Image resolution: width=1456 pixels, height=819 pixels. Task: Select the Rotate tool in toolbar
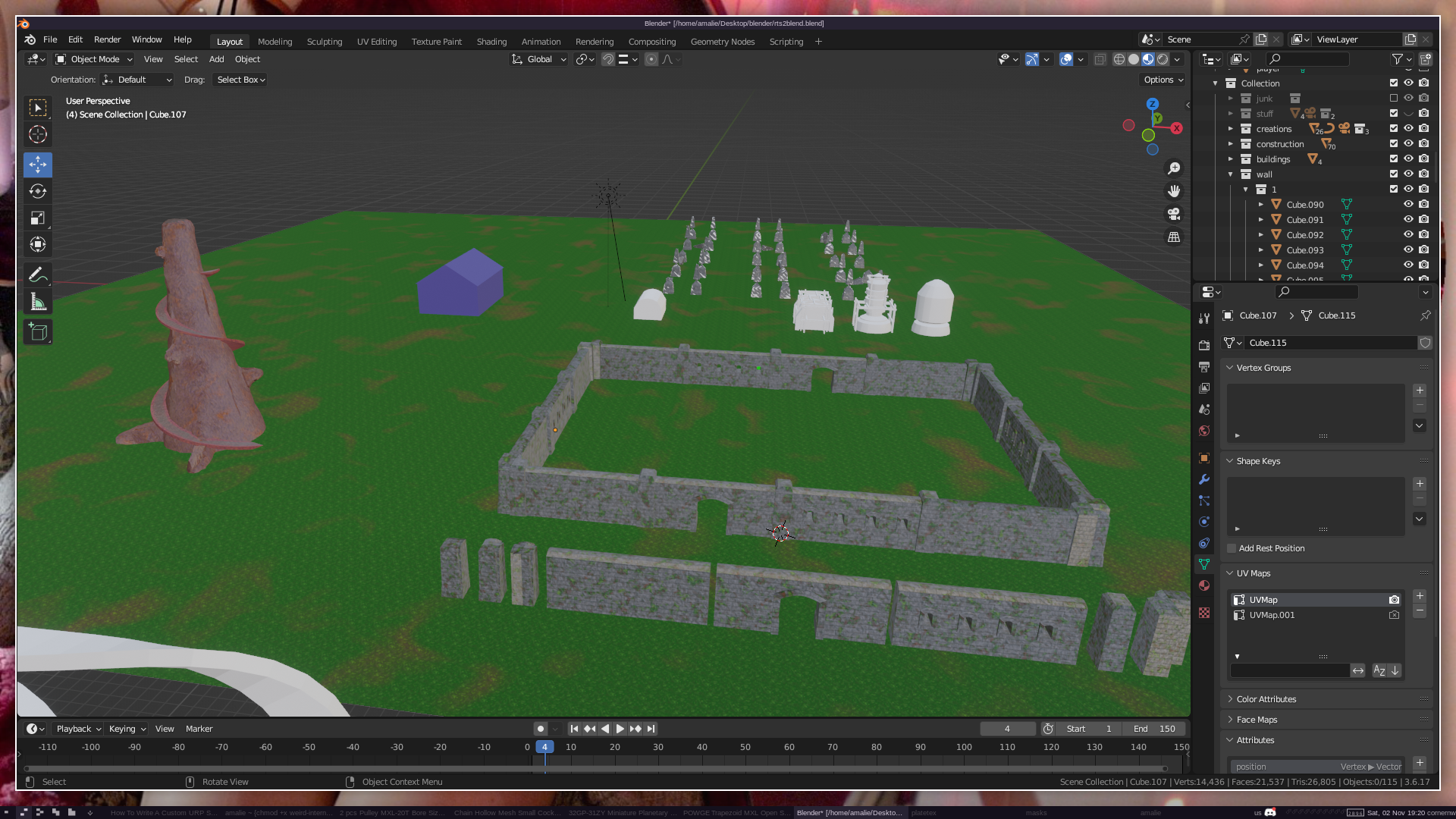pyautogui.click(x=37, y=191)
